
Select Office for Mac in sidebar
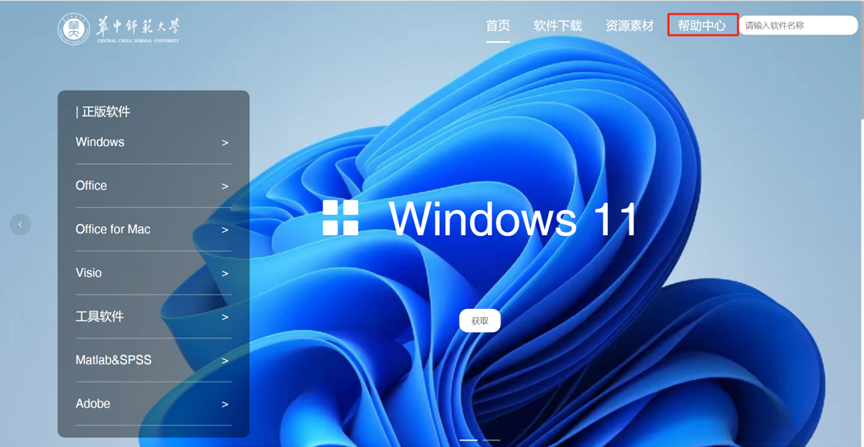point(113,229)
